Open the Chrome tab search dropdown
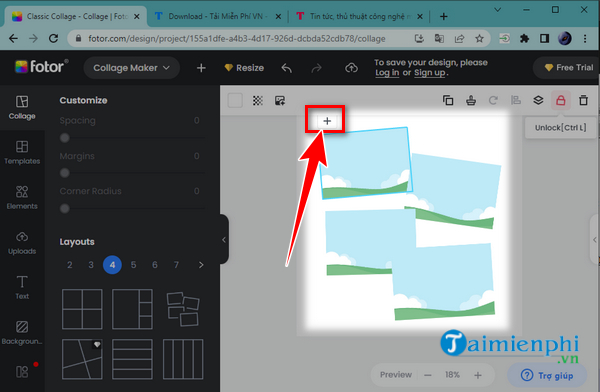Viewport: 600px width, 392px height. [497, 10]
